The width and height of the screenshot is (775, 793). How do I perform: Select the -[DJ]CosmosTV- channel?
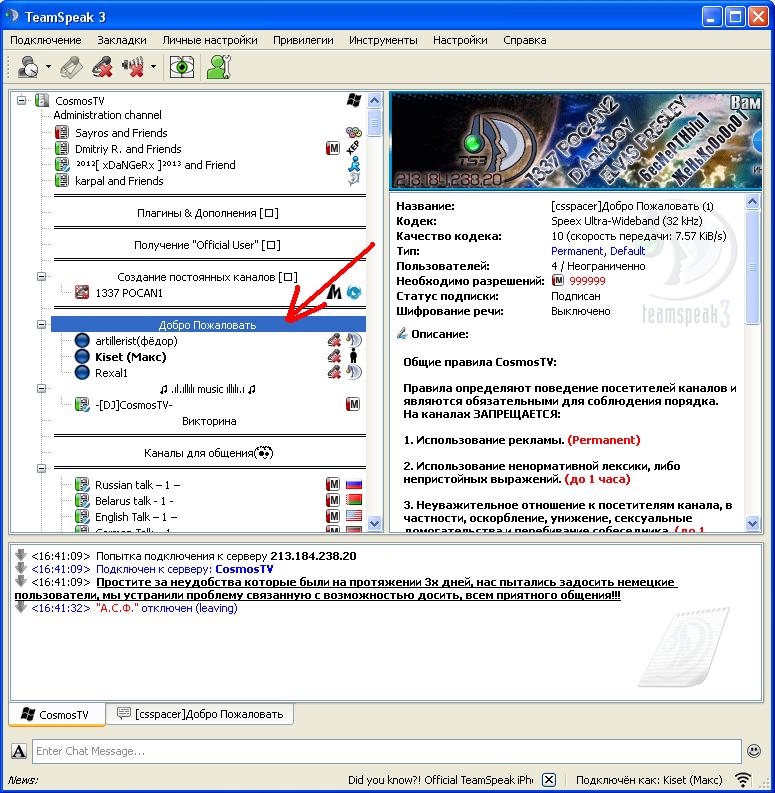134,405
